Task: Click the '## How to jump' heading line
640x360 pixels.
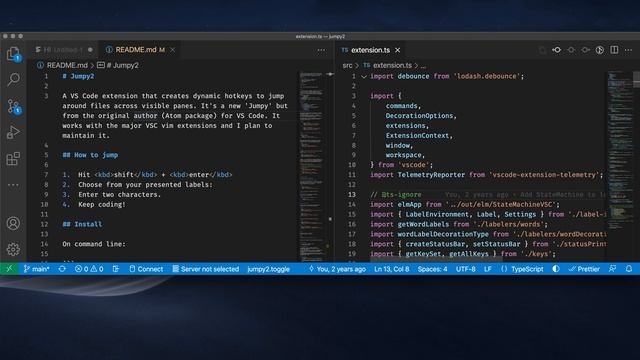Action: pos(90,155)
